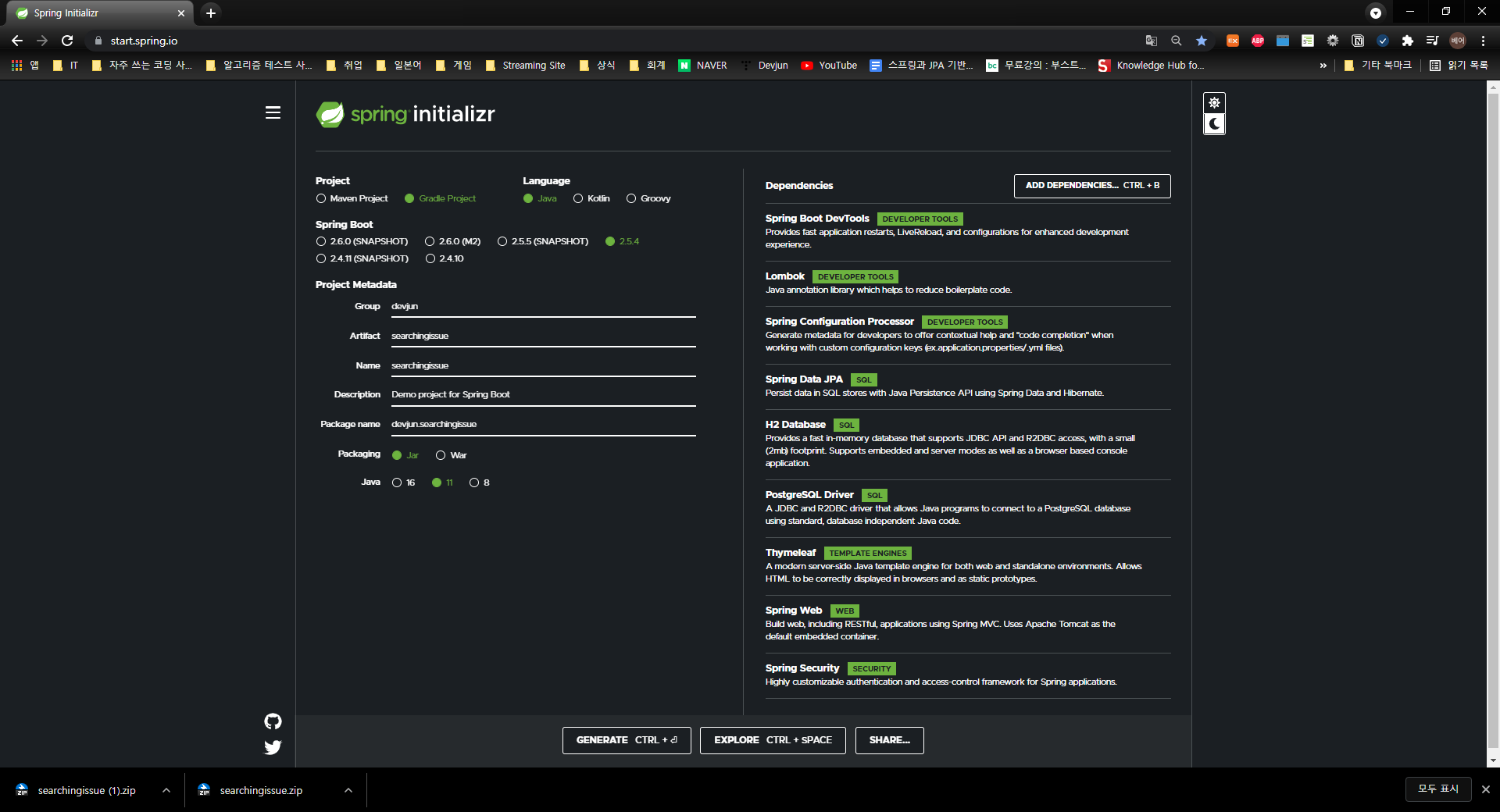The image size is (1500, 812).
Task: Open the user profile avatar
Action: coord(1458,41)
